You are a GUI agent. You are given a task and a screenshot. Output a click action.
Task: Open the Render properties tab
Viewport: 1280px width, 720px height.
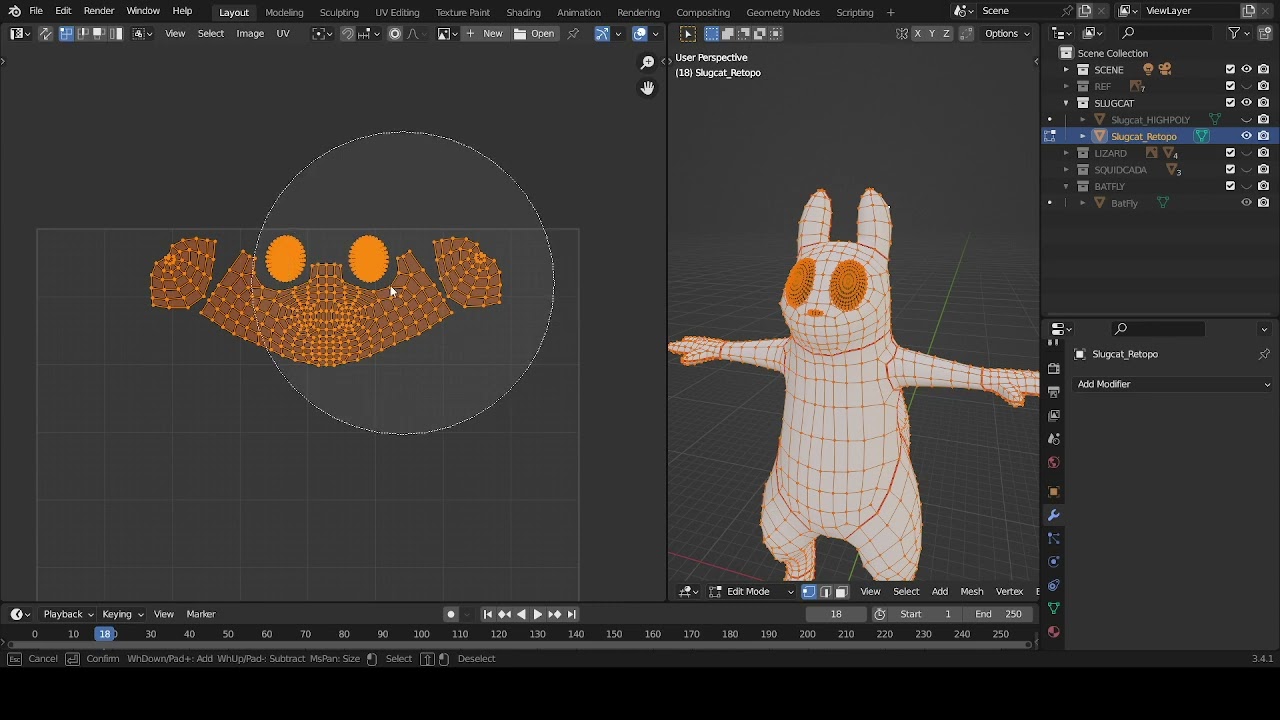click(1053, 368)
